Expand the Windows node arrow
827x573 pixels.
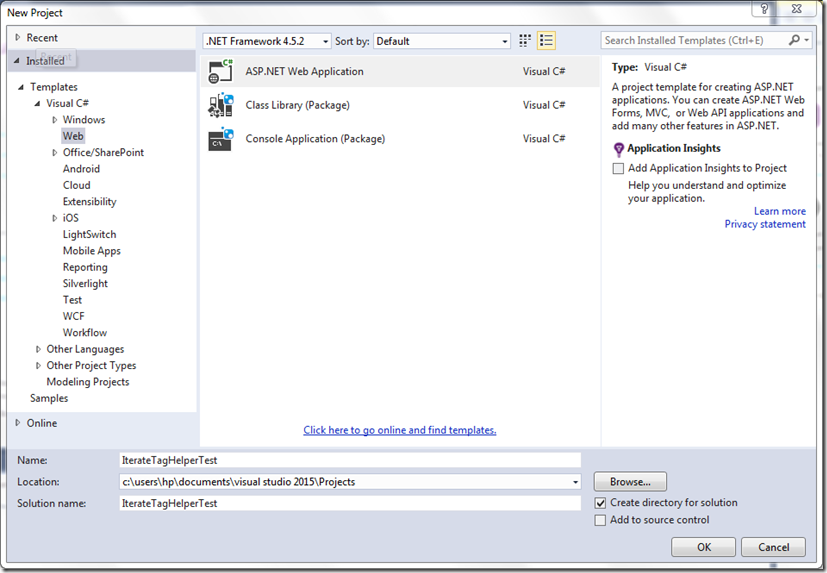coord(54,120)
